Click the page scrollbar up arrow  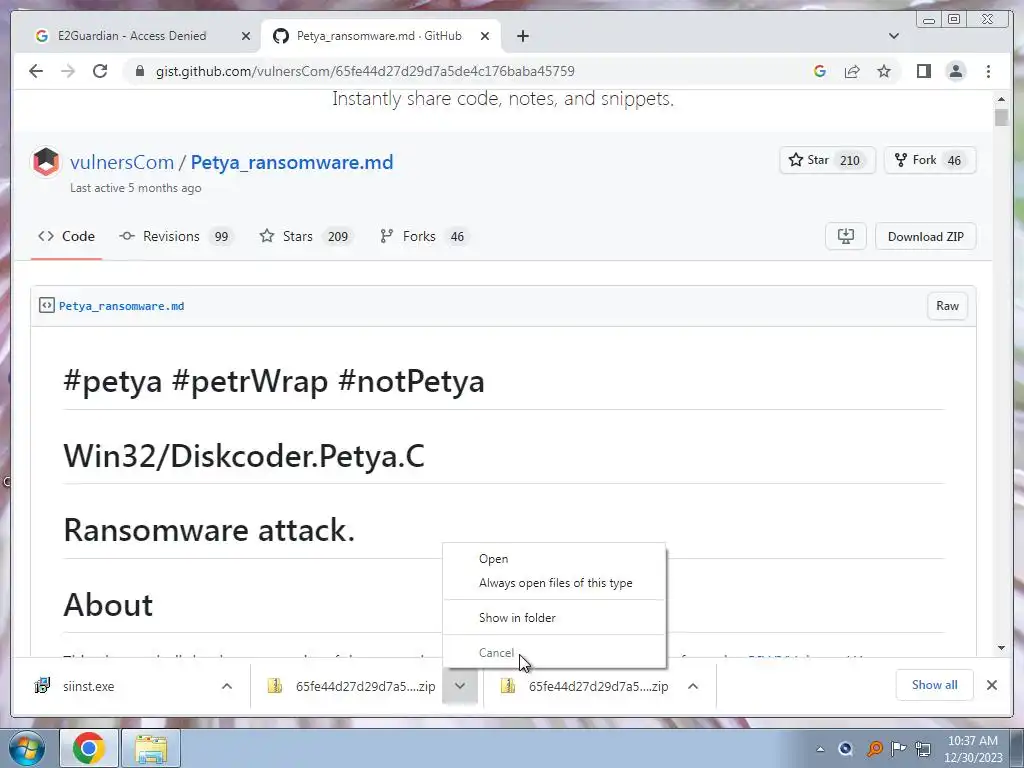[1001, 99]
